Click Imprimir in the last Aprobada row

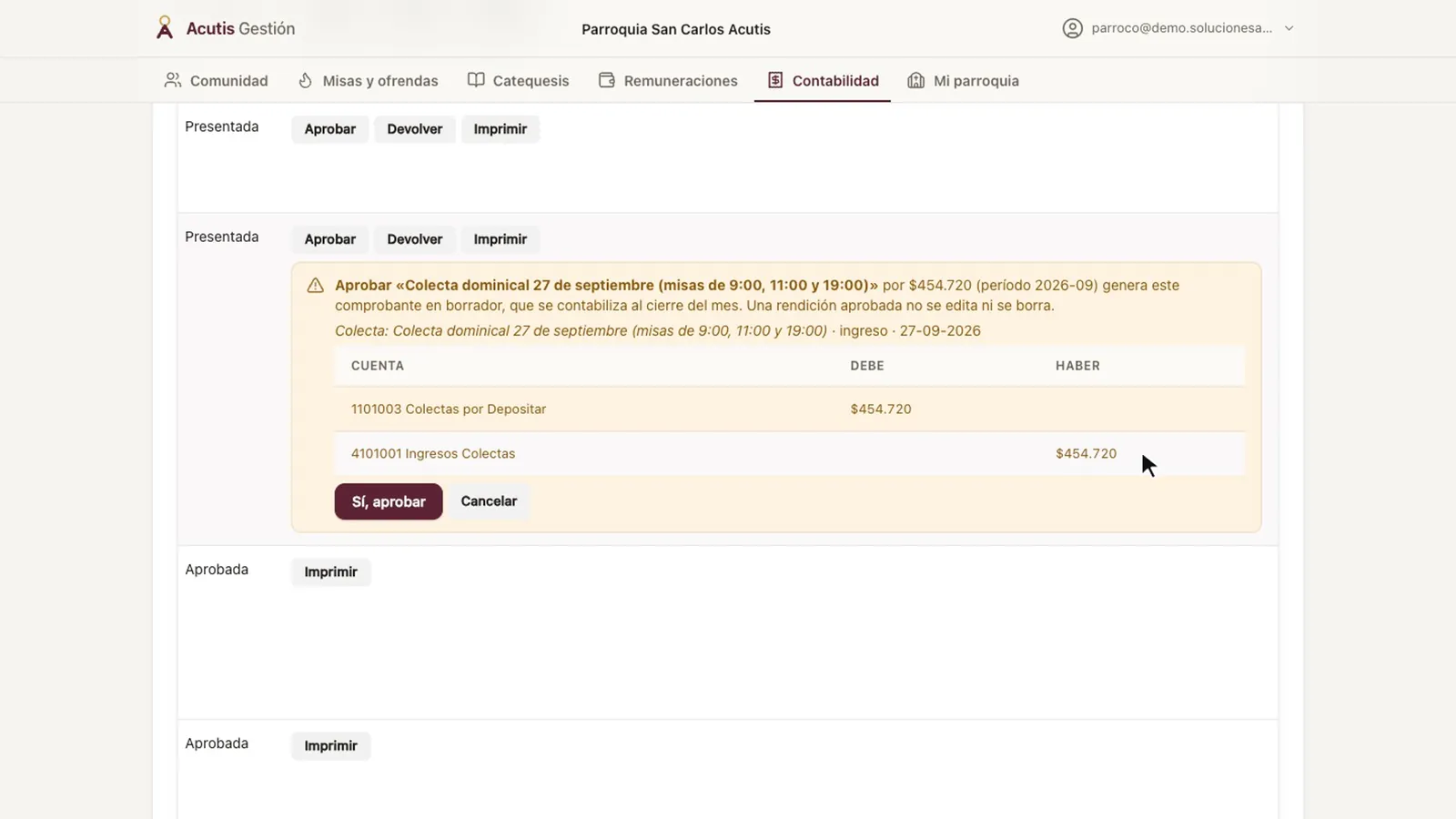(x=331, y=746)
